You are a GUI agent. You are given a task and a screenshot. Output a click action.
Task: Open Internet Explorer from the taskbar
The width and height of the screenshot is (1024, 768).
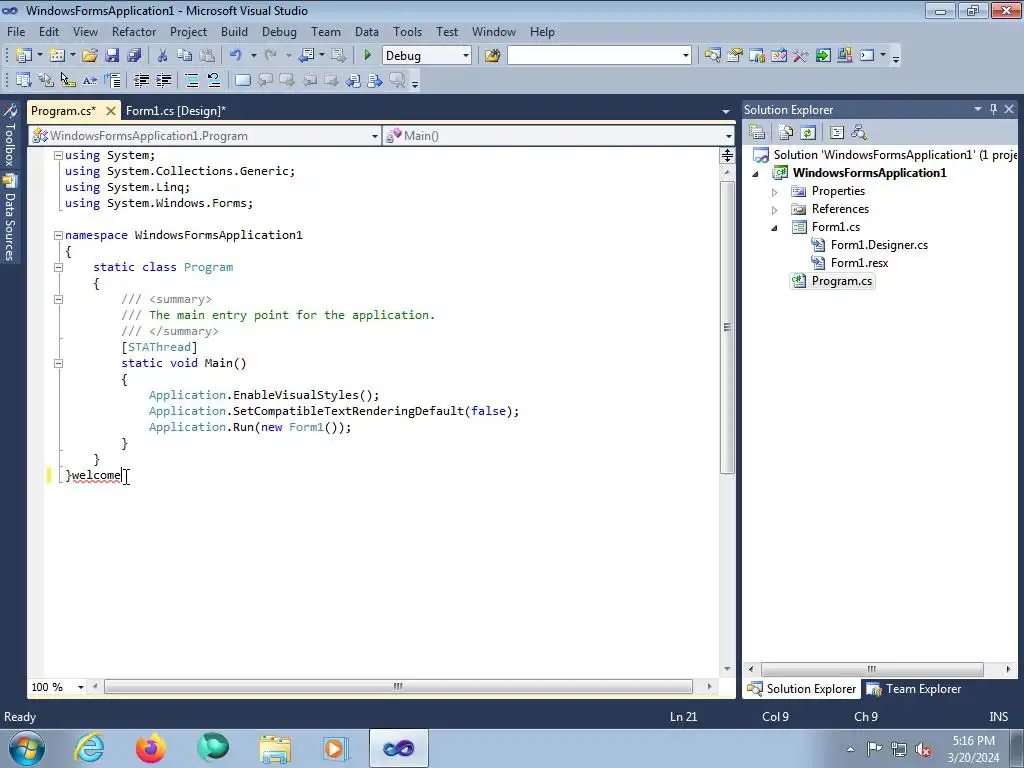[89, 748]
